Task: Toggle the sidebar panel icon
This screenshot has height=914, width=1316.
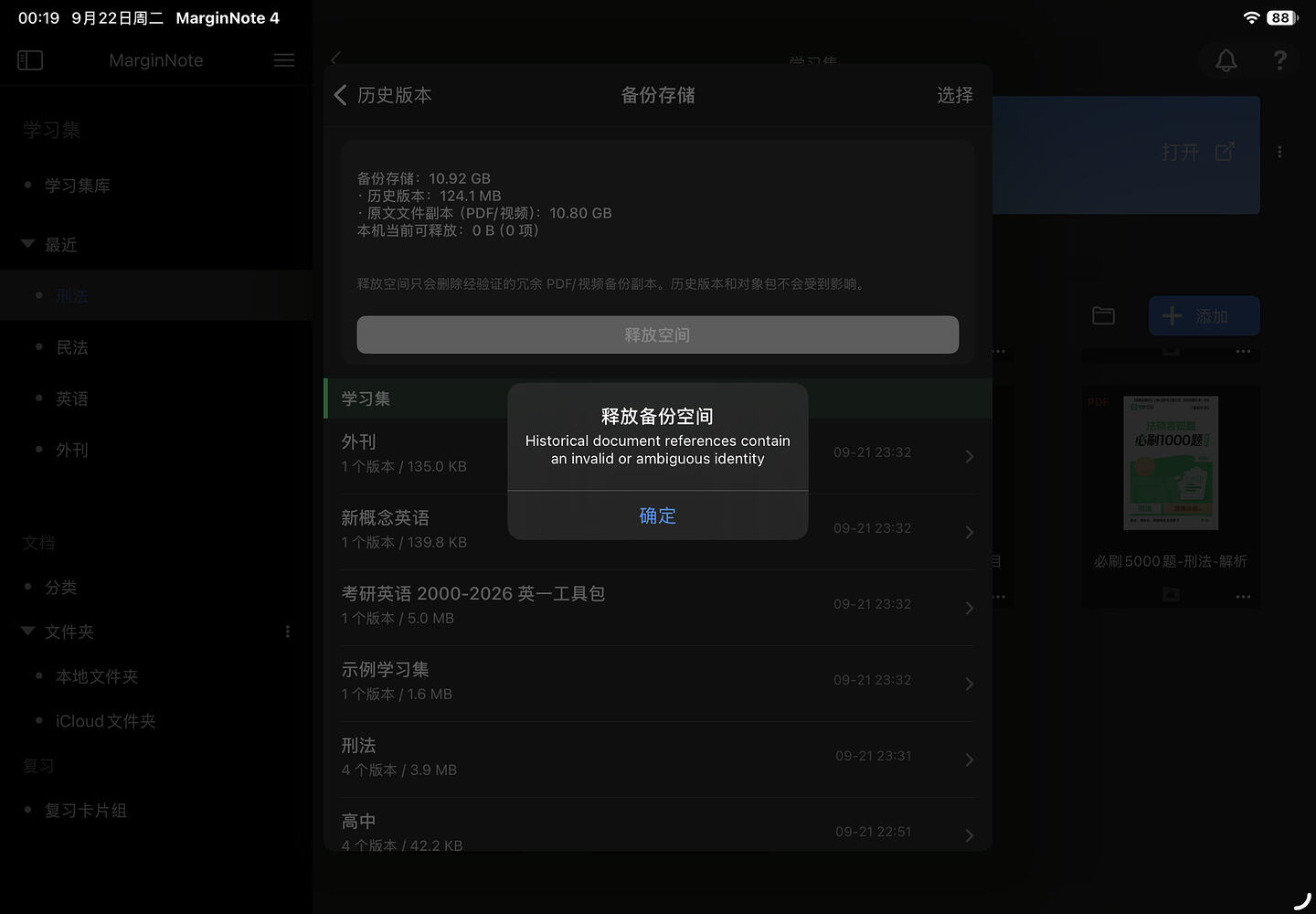Action: (30, 60)
